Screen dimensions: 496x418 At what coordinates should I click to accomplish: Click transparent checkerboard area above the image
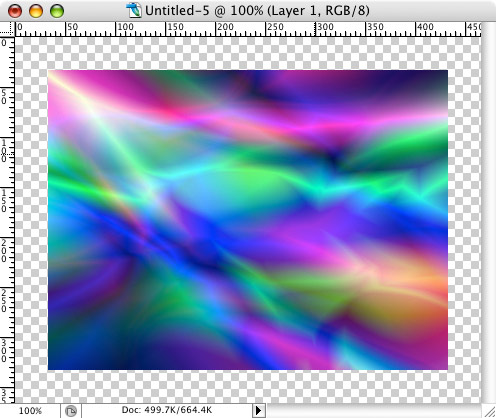[248, 53]
